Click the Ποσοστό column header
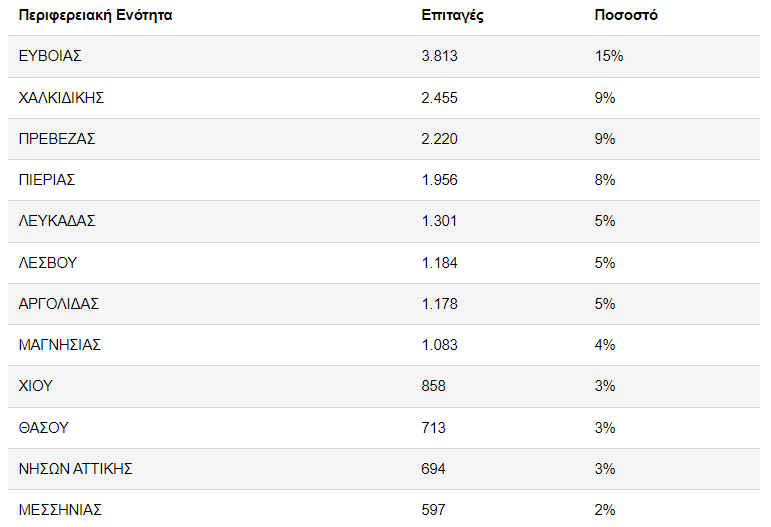The width and height of the screenshot is (771, 527). (x=626, y=15)
